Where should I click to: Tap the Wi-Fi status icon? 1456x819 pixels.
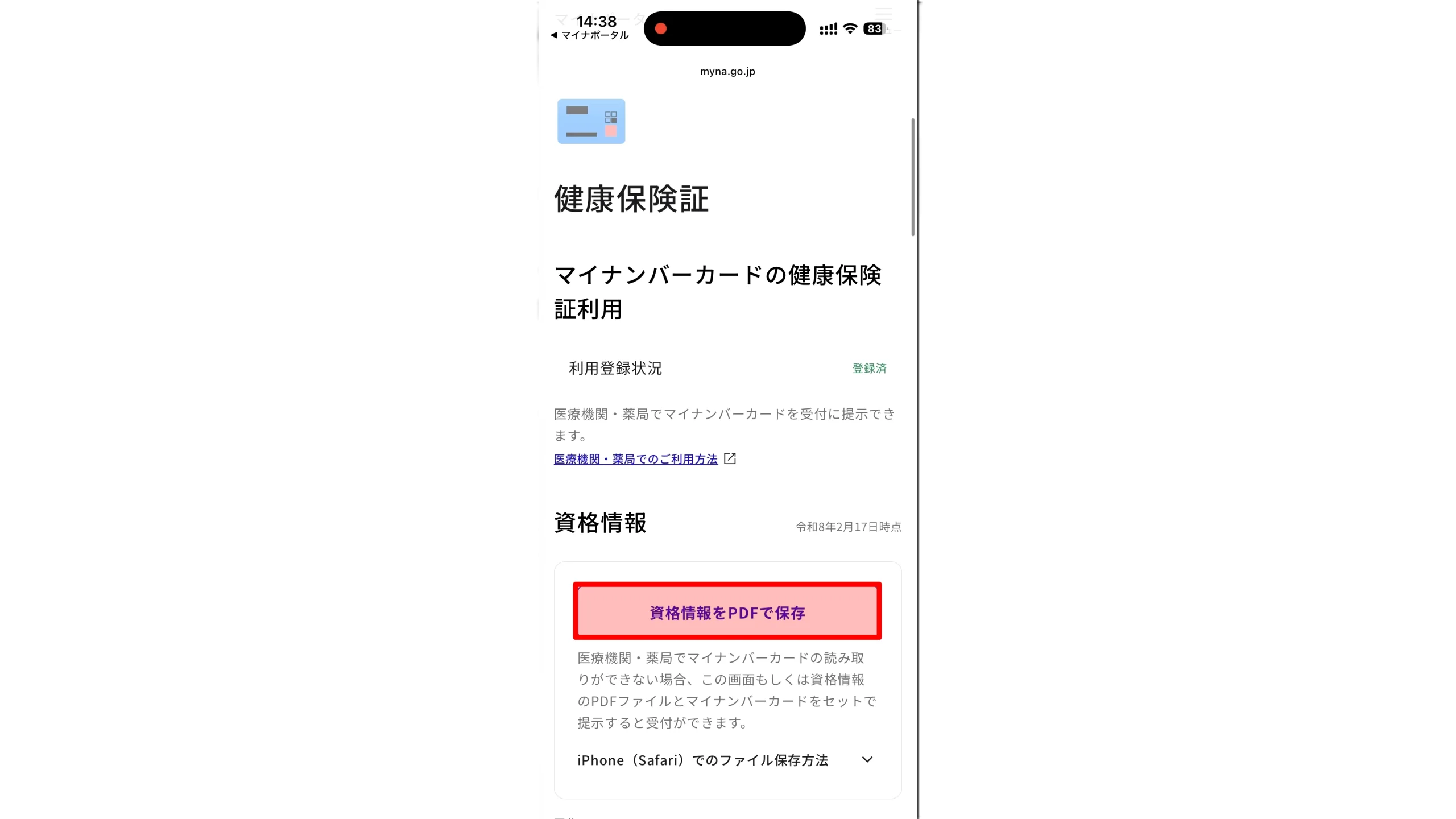[850, 28]
